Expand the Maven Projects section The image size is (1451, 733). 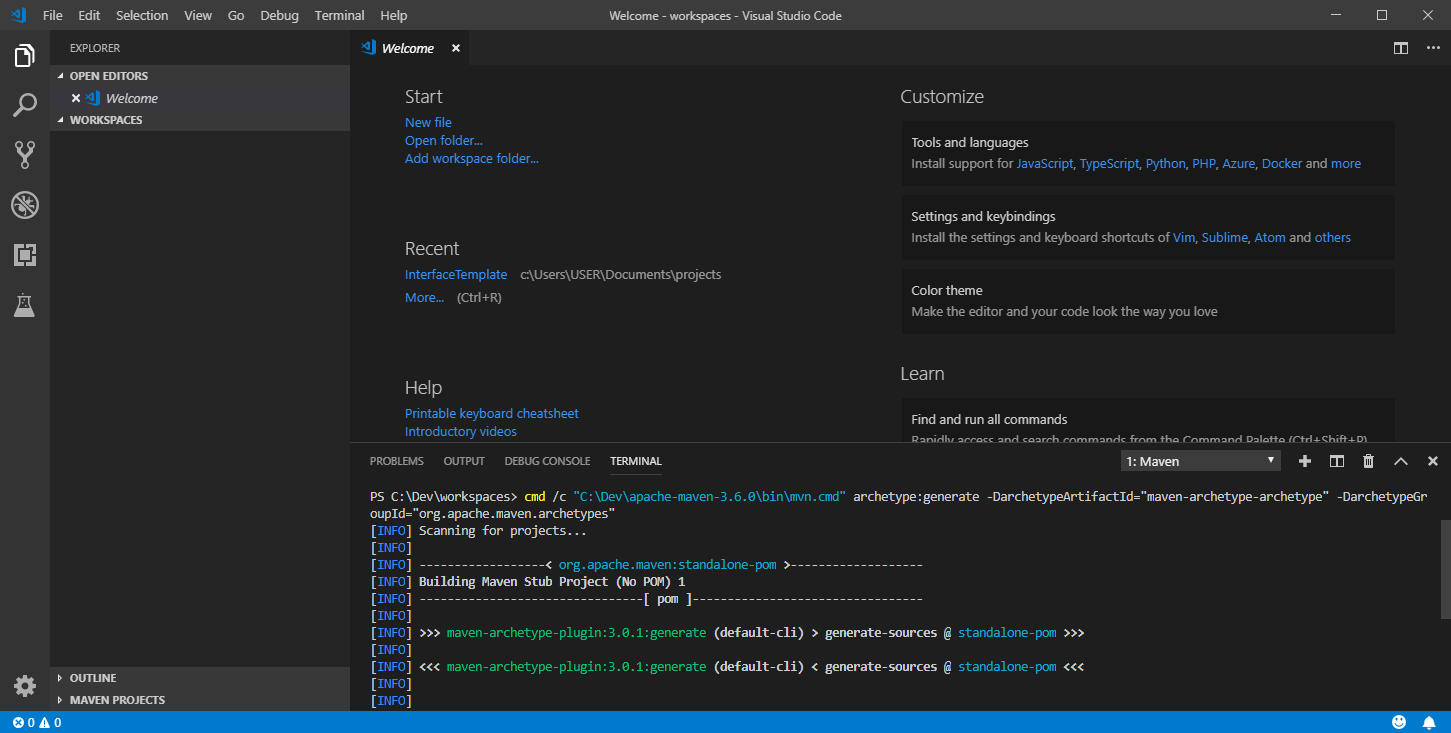(x=200, y=700)
